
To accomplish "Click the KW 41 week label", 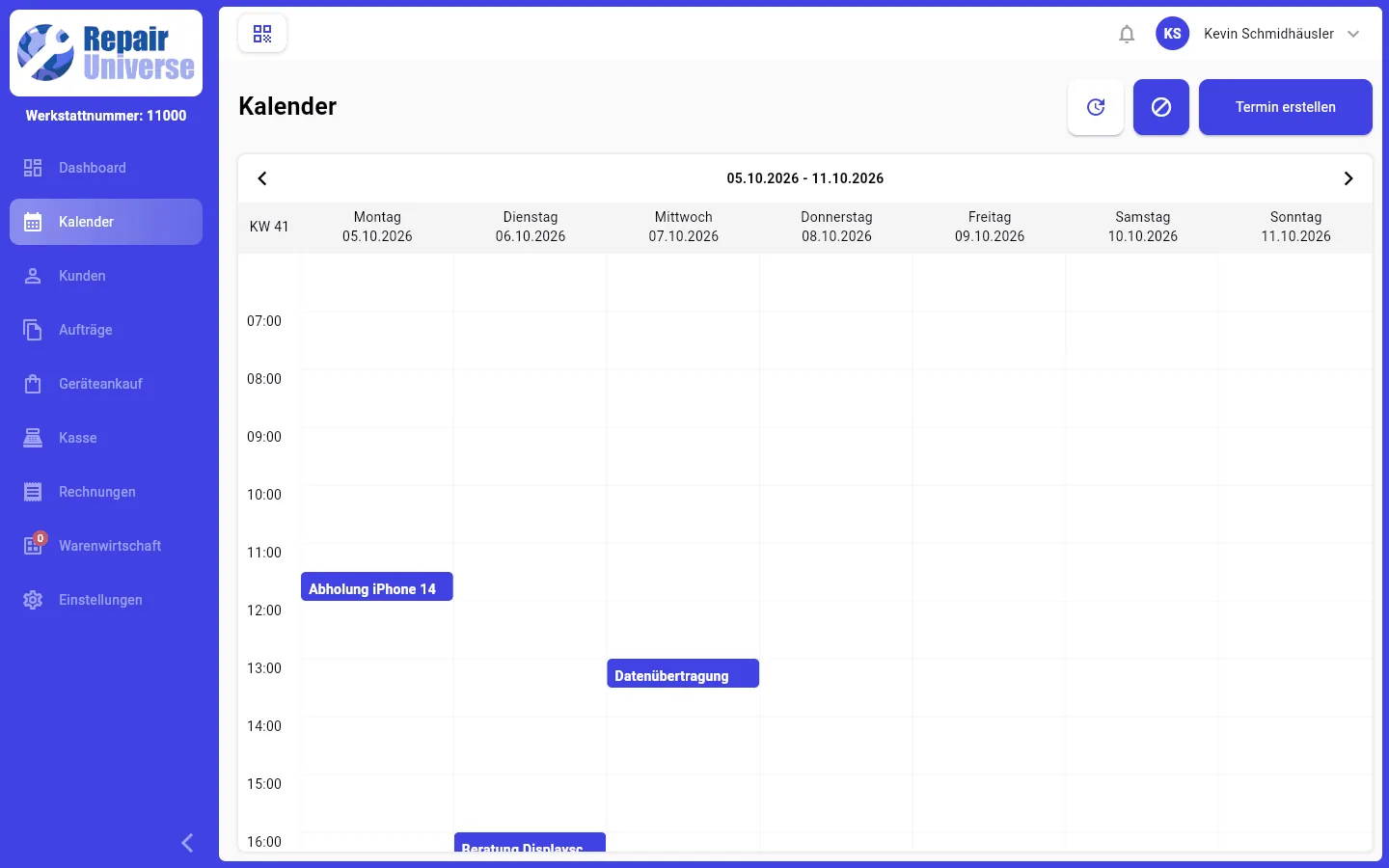I will click(269, 227).
